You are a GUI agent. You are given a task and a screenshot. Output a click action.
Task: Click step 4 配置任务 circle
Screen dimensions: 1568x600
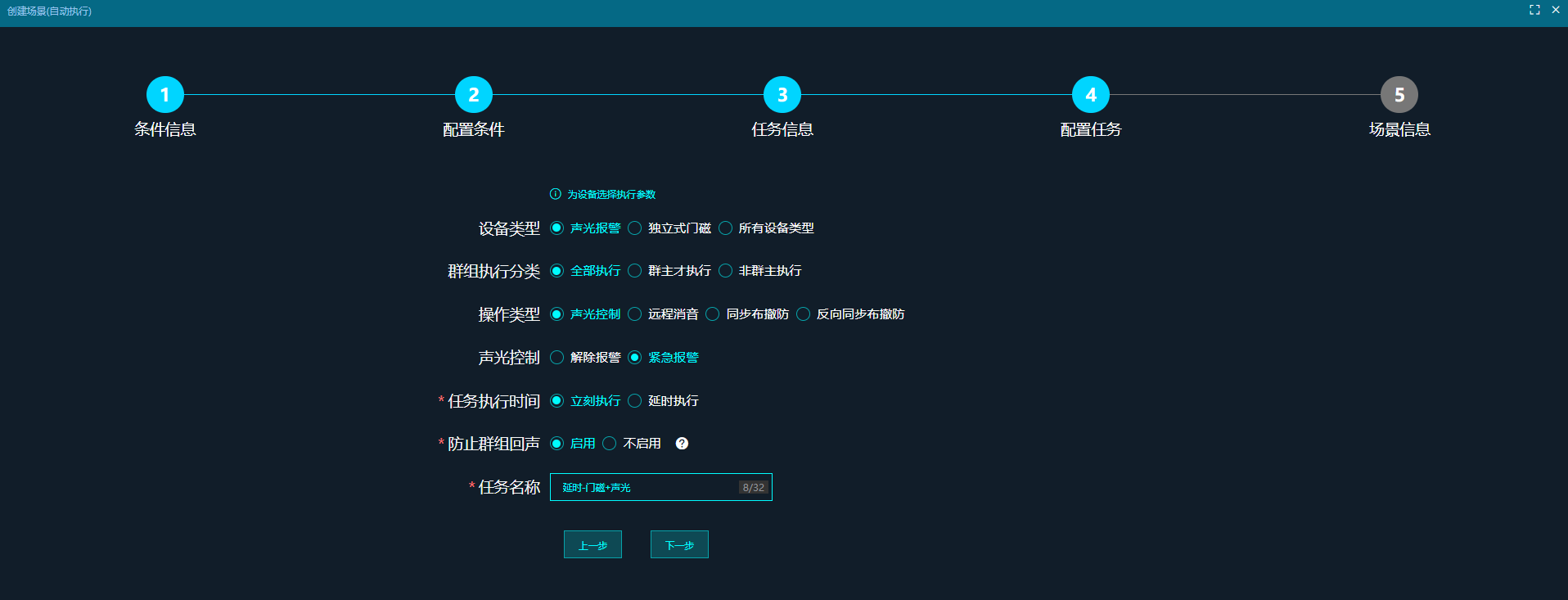pyautogui.click(x=1091, y=95)
